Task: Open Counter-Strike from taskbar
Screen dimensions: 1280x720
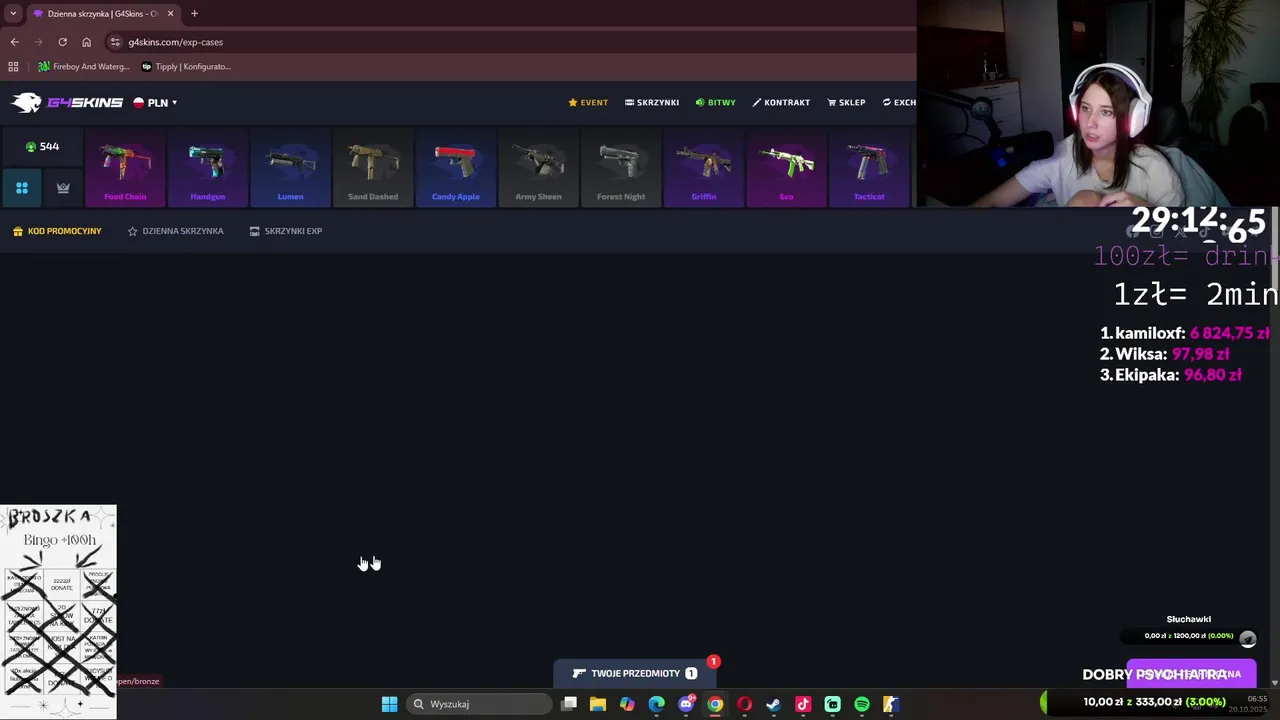Action: point(890,704)
